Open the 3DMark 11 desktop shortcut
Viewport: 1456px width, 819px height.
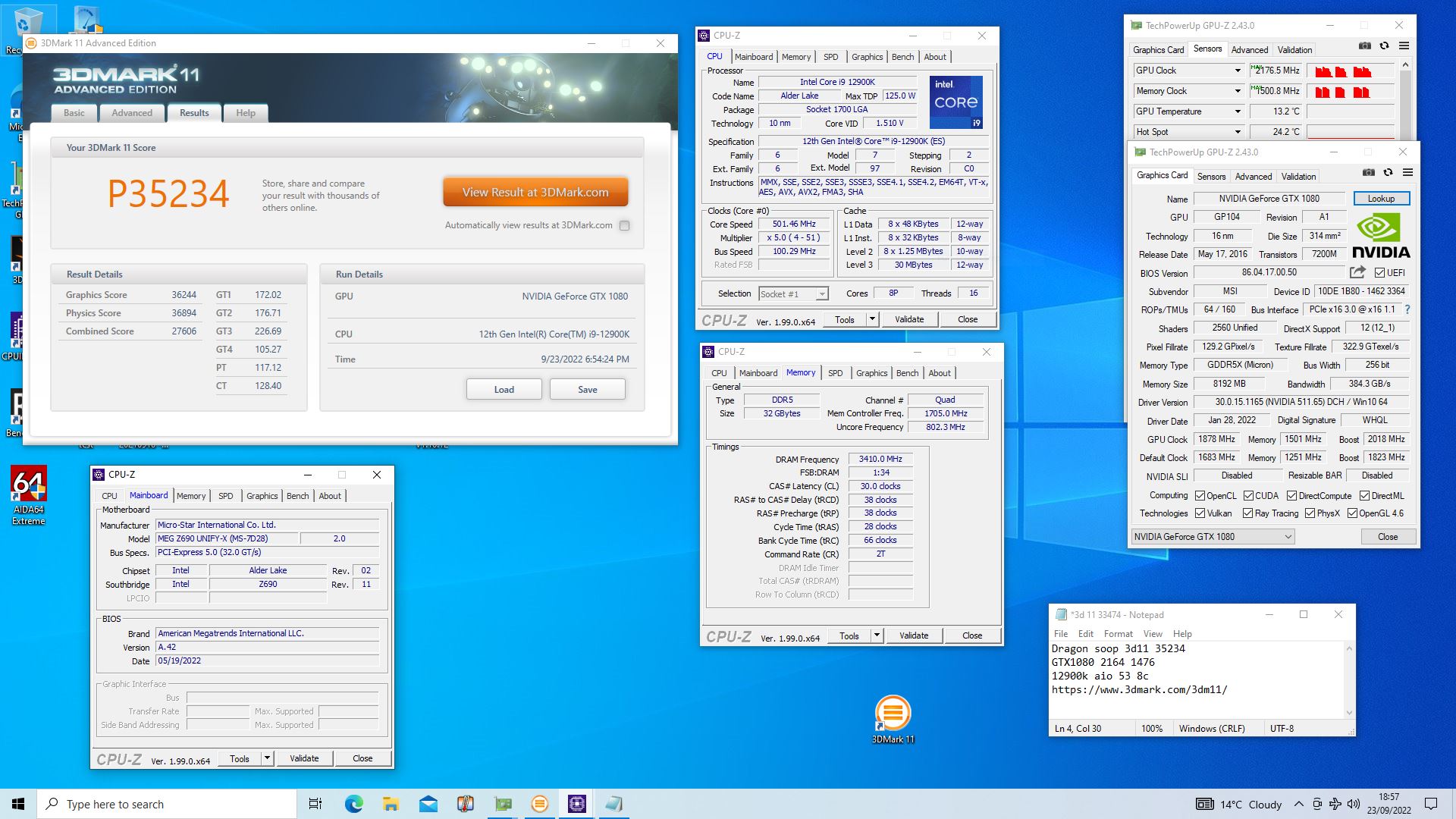point(893,720)
